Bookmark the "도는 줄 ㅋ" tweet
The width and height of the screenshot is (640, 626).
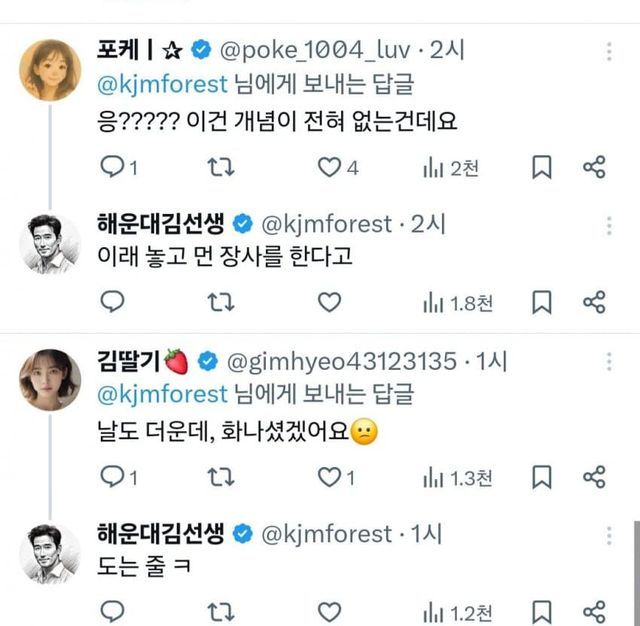[x=541, y=610]
